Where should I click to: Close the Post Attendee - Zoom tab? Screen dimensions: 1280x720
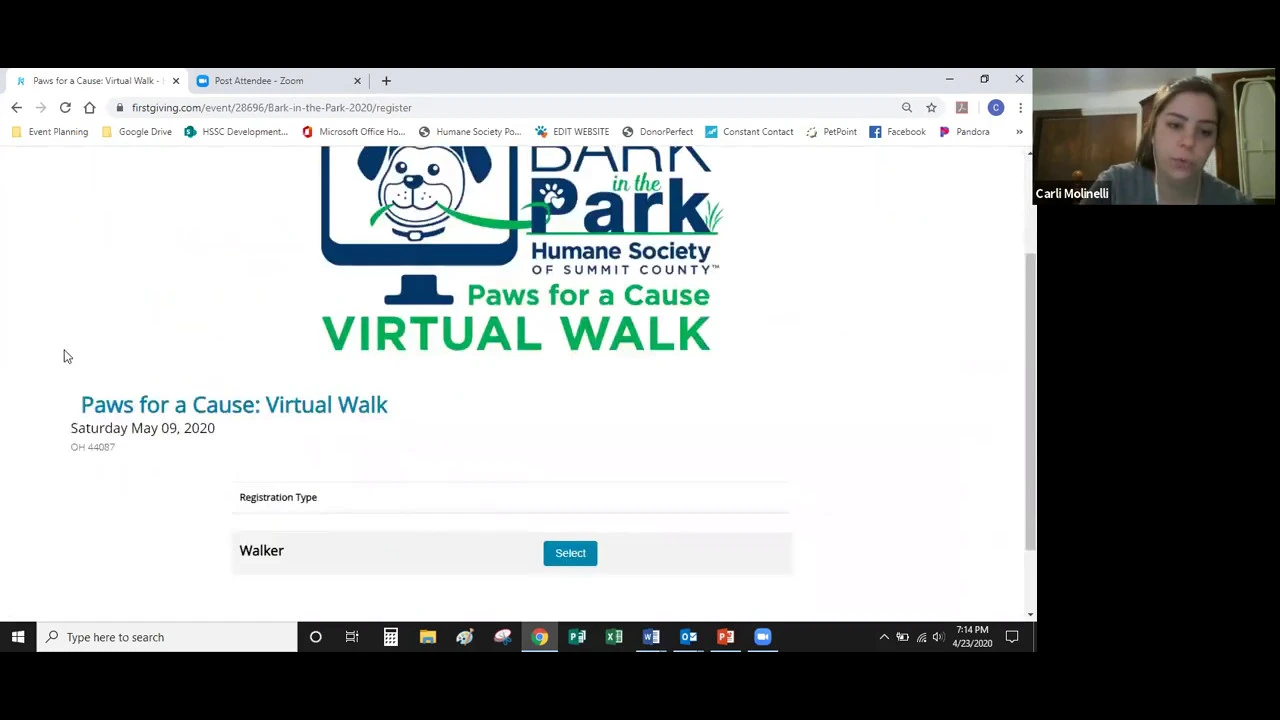click(x=357, y=80)
